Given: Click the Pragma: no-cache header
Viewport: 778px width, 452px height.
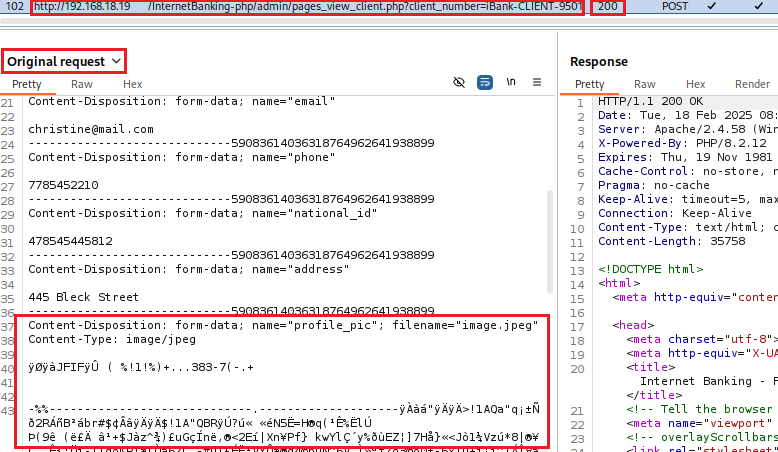Looking at the screenshot, I should click(654, 185).
